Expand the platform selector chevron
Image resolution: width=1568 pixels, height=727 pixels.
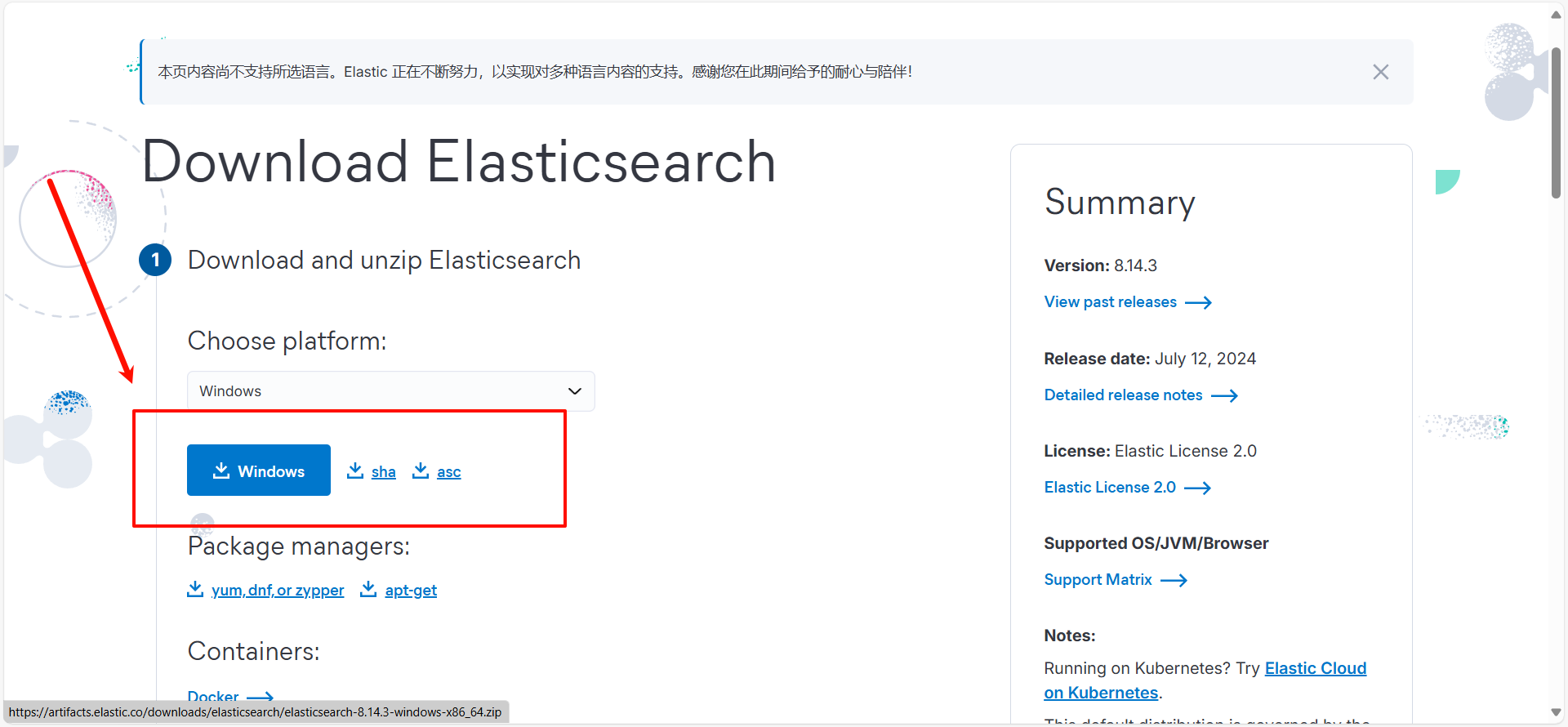[x=574, y=391]
